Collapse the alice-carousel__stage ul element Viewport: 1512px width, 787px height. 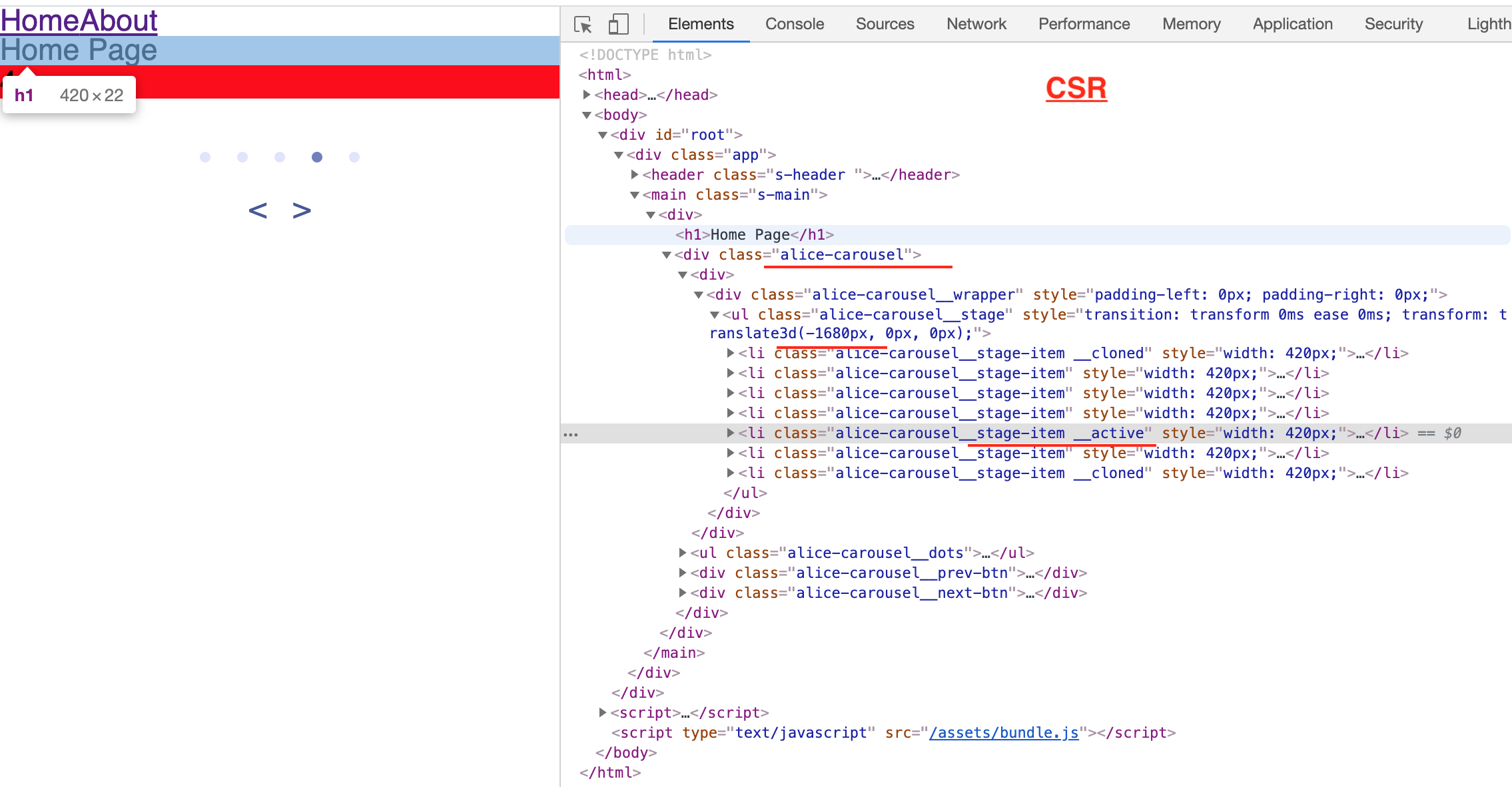[x=715, y=314]
